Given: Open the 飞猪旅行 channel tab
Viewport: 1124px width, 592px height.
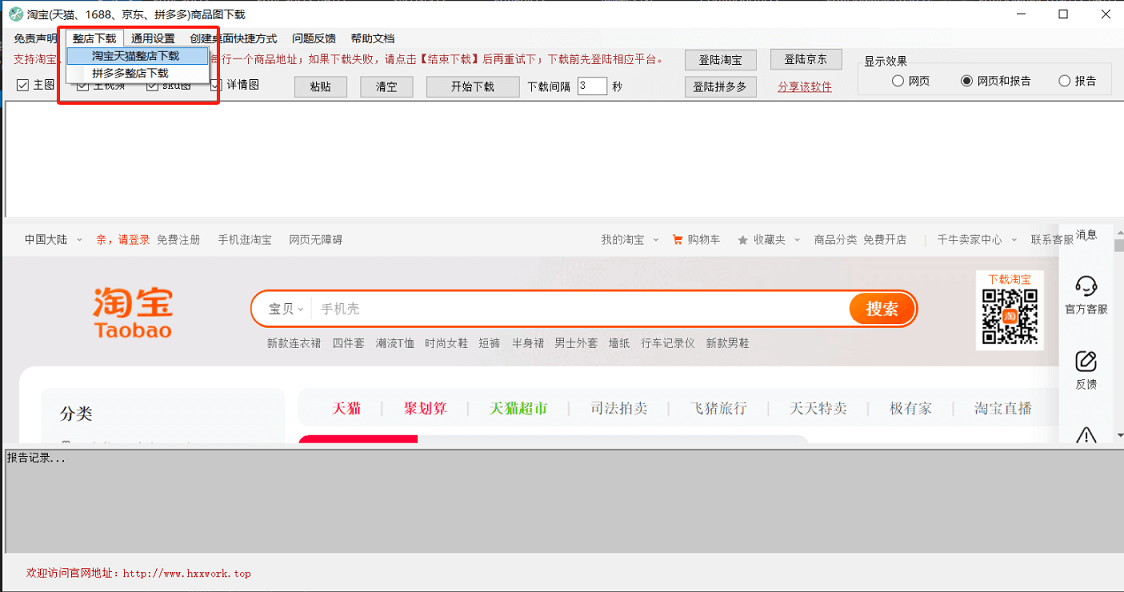Looking at the screenshot, I should coord(718,409).
